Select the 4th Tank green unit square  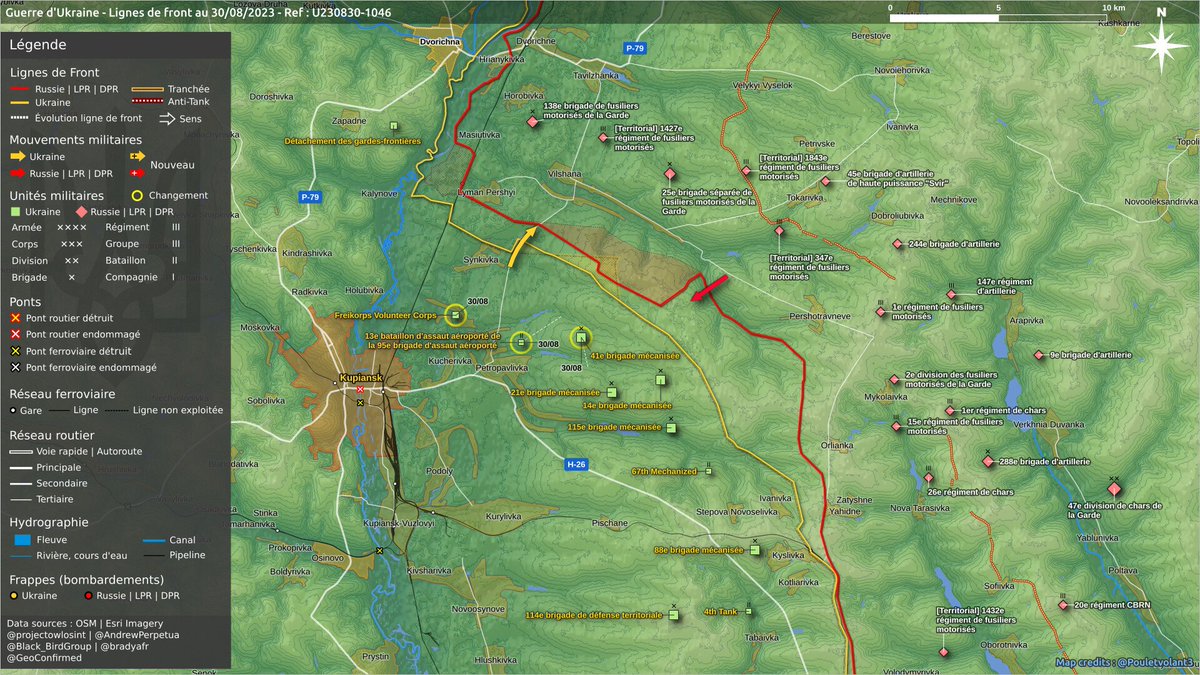(748, 611)
